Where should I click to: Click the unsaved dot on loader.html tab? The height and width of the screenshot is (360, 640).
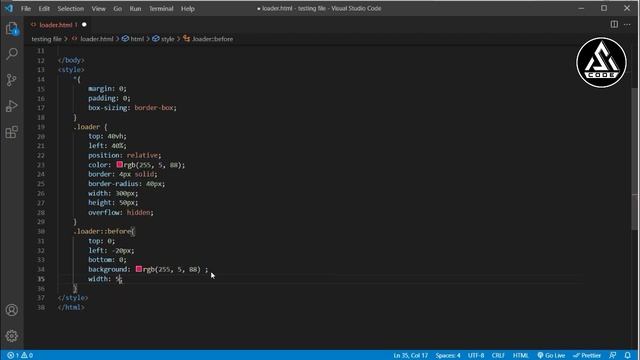[84, 25]
